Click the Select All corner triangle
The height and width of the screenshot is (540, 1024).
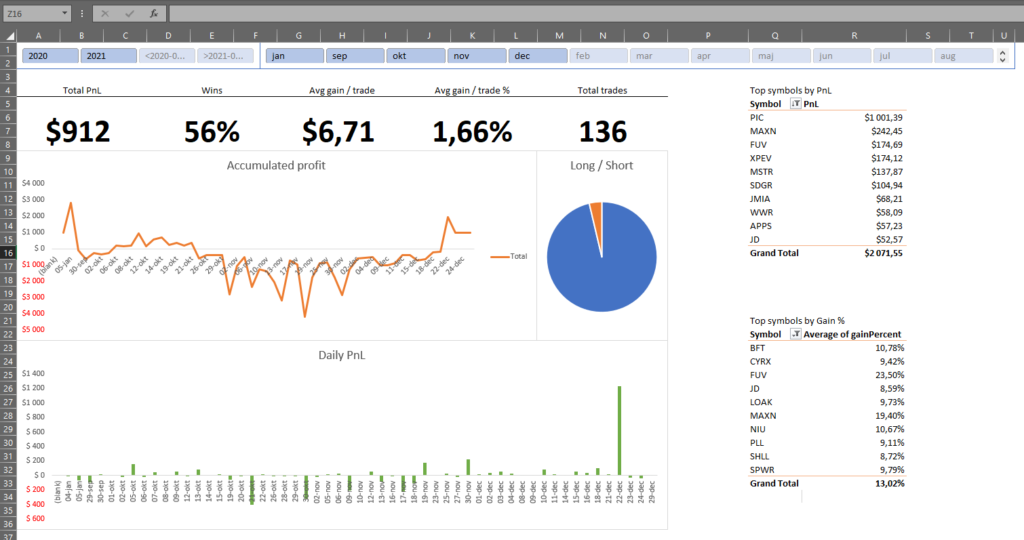8,35
